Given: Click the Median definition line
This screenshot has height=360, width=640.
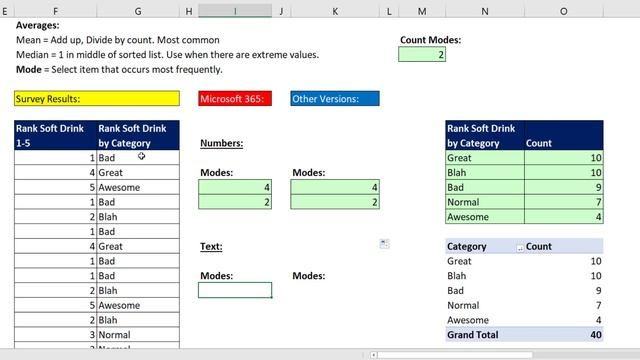Looking at the screenshot, I should (x=167, y=55).
